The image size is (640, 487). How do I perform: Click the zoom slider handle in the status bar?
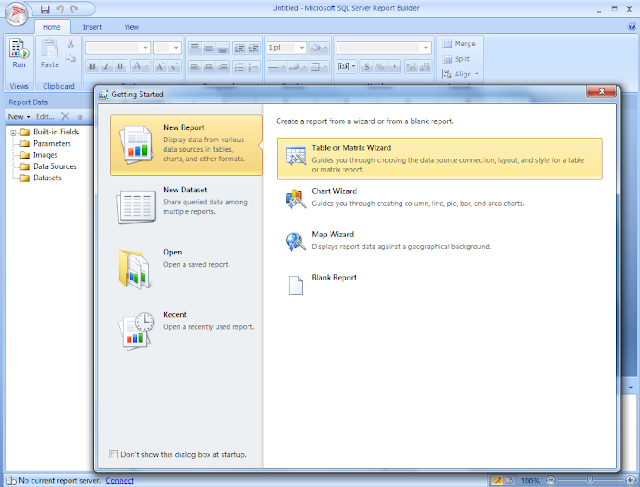(589, 480)
